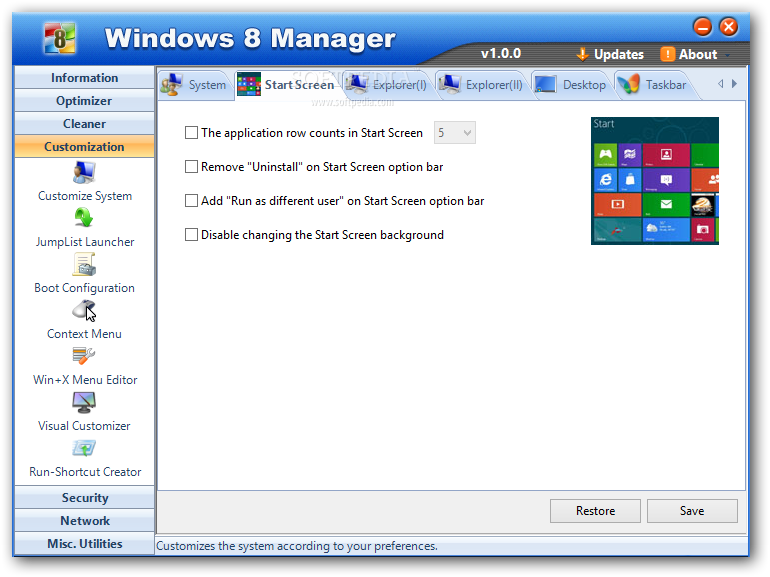The image size is (770, 577).
Task: Expand the Security section
Action: (x=84, y=497)
